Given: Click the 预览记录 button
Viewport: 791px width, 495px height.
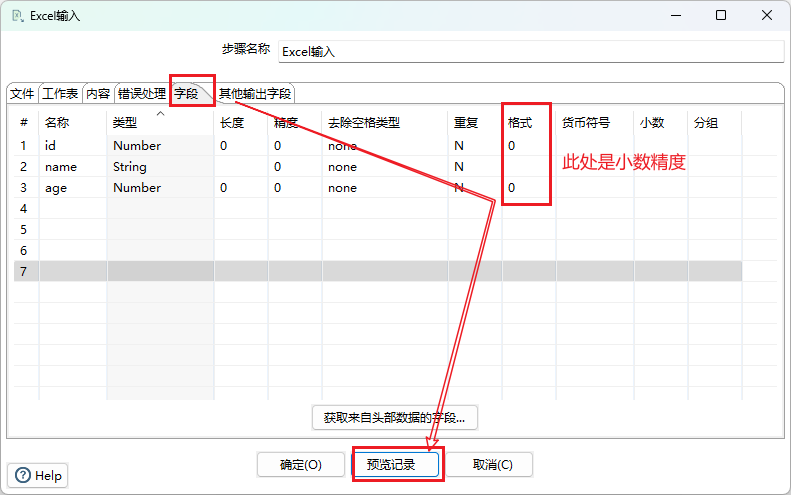Looking at the screenshot, I should click(x=396, y=465).
